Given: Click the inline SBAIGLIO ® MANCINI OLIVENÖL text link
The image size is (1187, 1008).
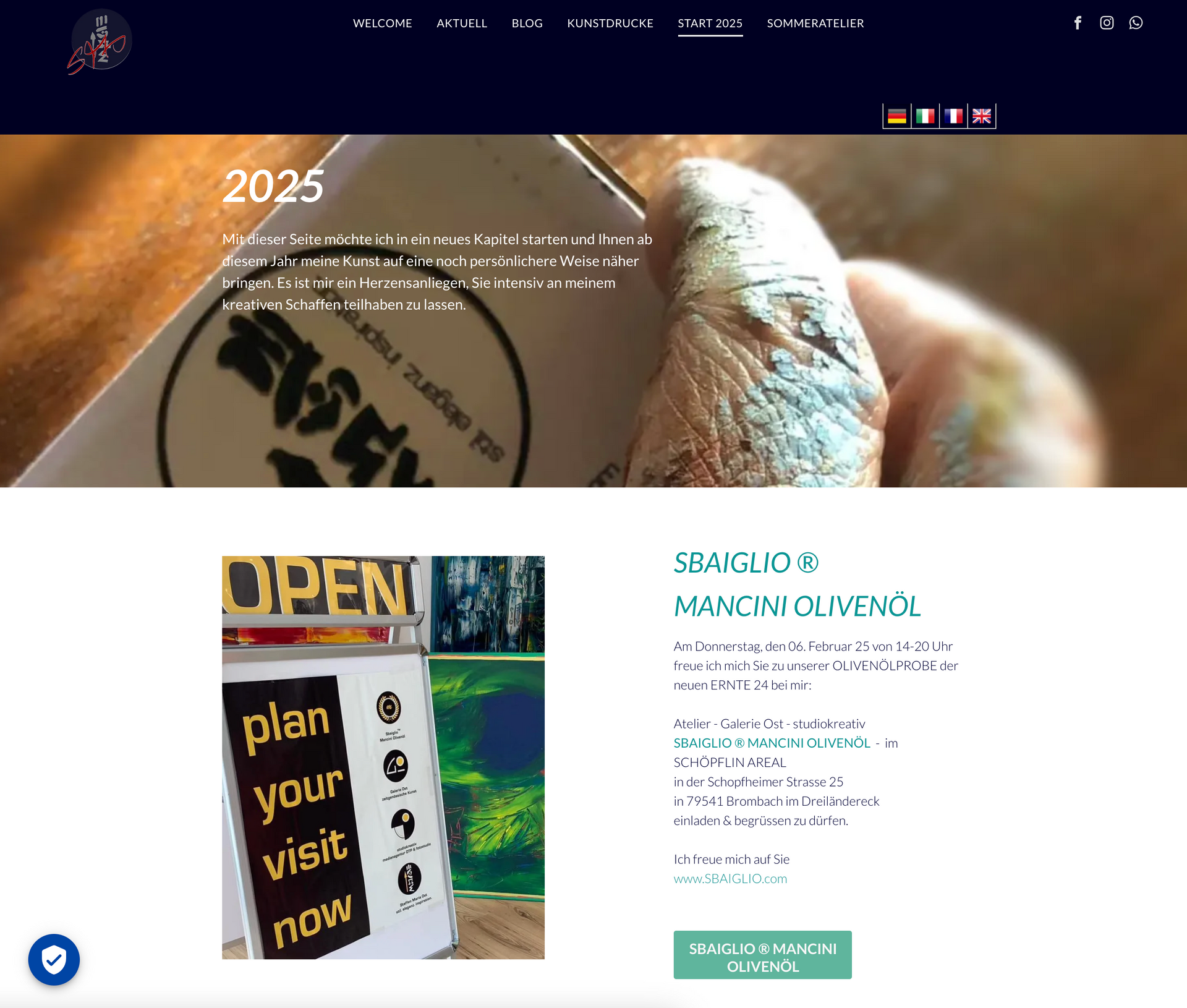Looking at the screenshot, I should coord(772,743).
